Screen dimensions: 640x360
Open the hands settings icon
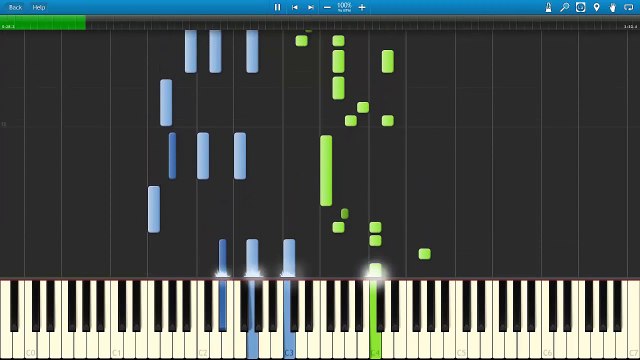point(613,7)
